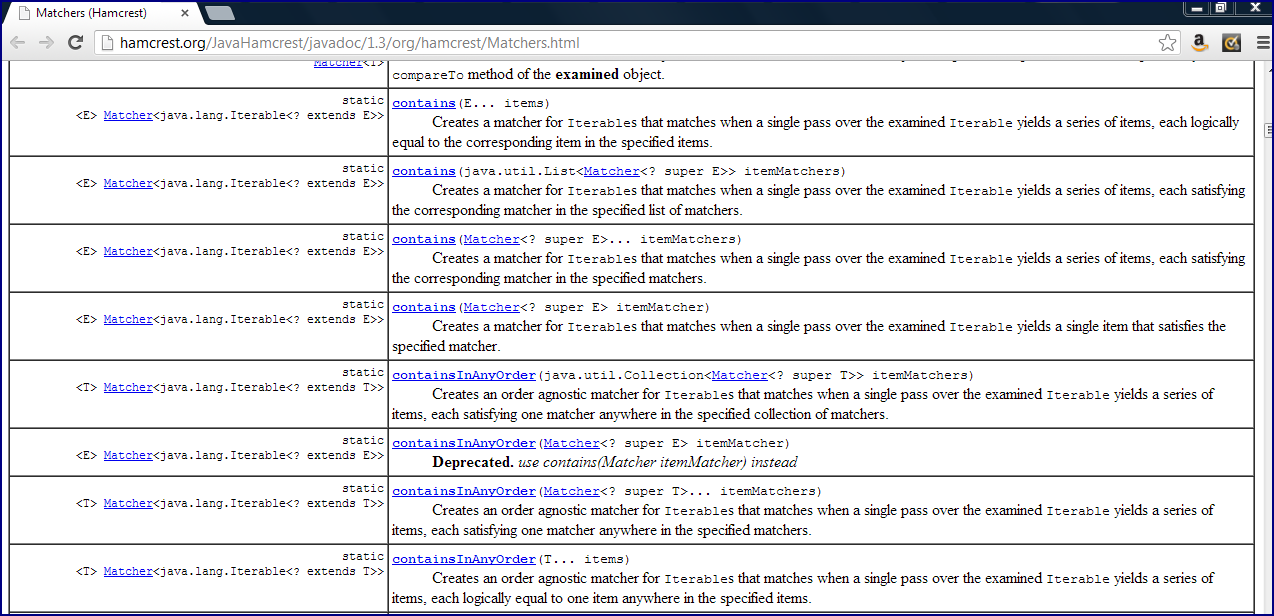Open the Amazon extension icon

(1200, 43)
